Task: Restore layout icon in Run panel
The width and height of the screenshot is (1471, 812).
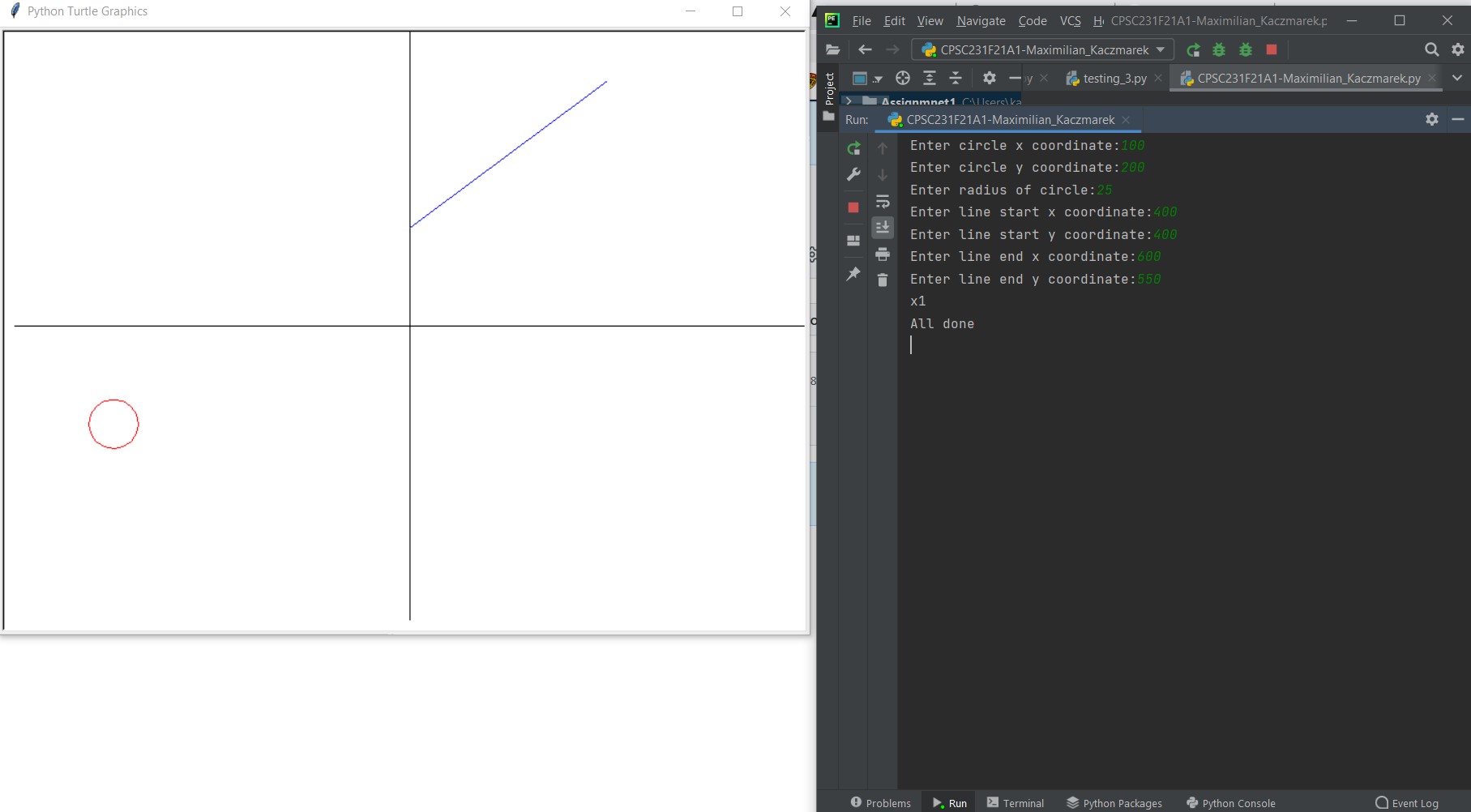Action: pyautogui.click(x=853, y=241)
